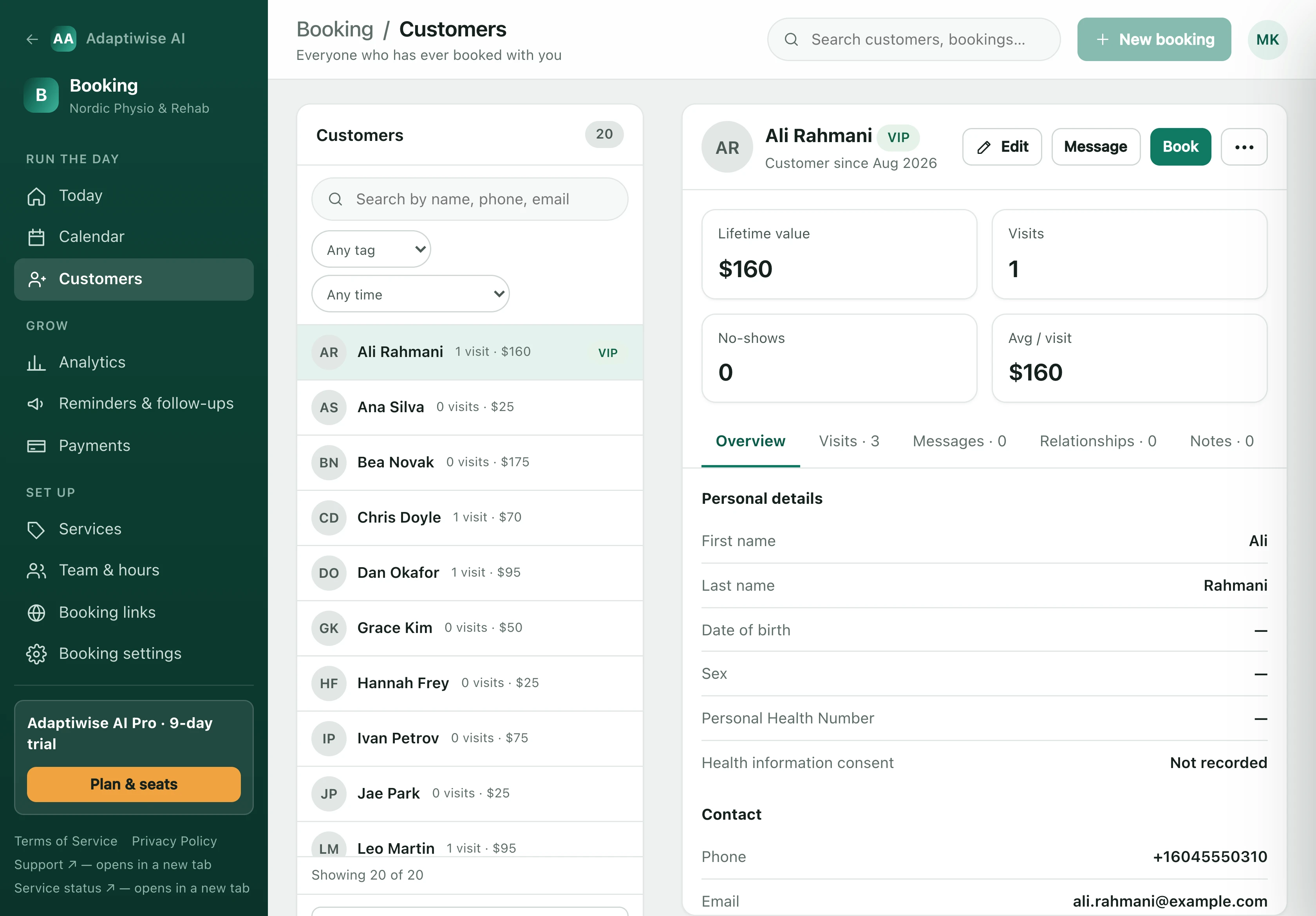Screen dimensions: 1316x916
Task: Focus the Search customers, bookings field
Action: [x=914, y=40]
